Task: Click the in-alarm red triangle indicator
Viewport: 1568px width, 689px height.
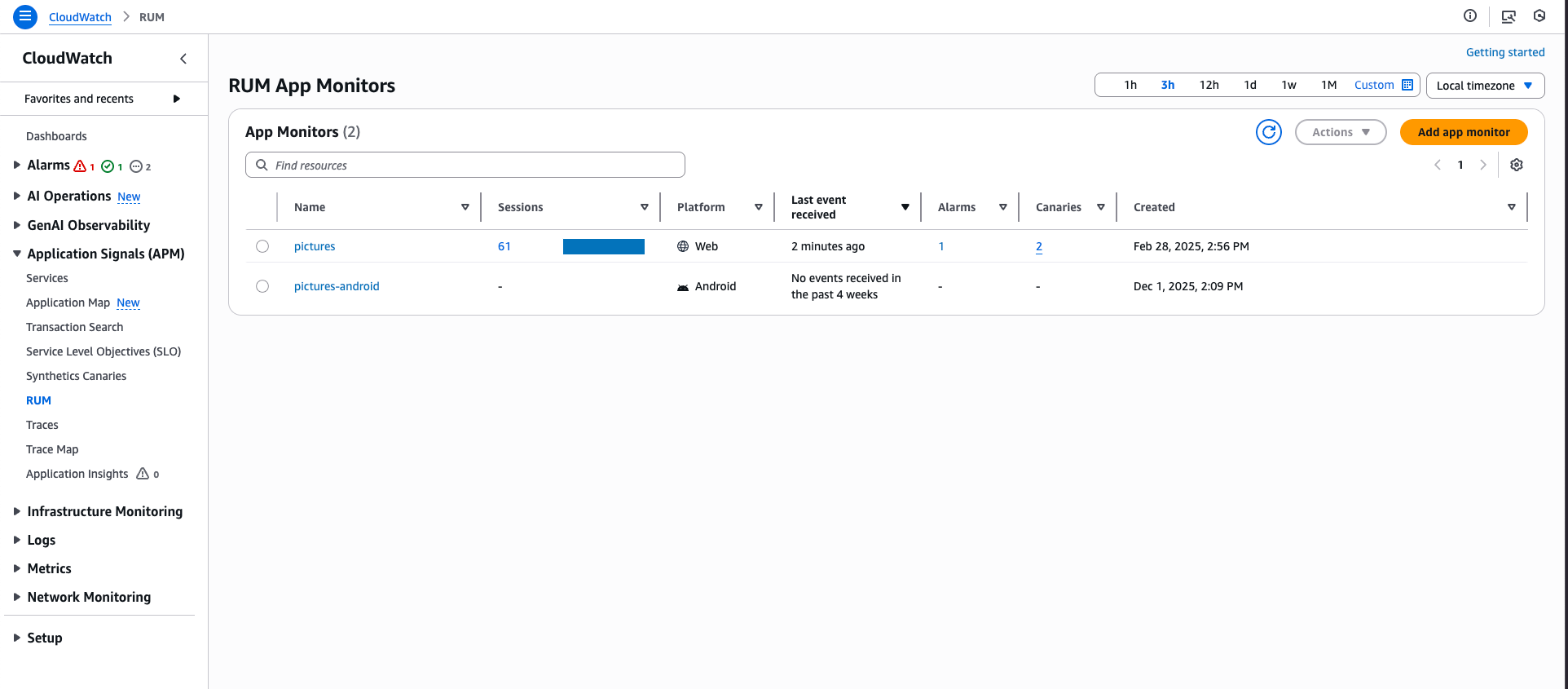Action: point(80,166)
